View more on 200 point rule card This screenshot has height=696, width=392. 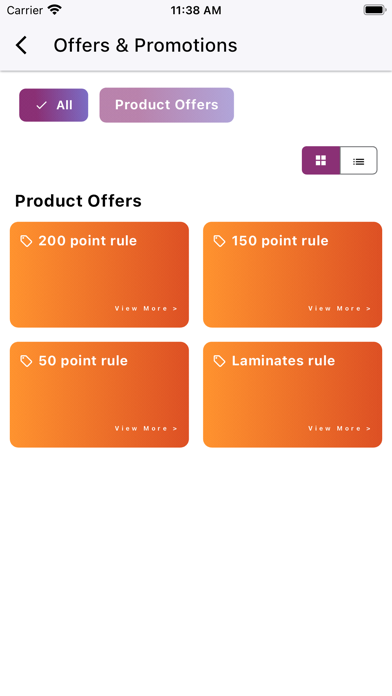(146, 308)
